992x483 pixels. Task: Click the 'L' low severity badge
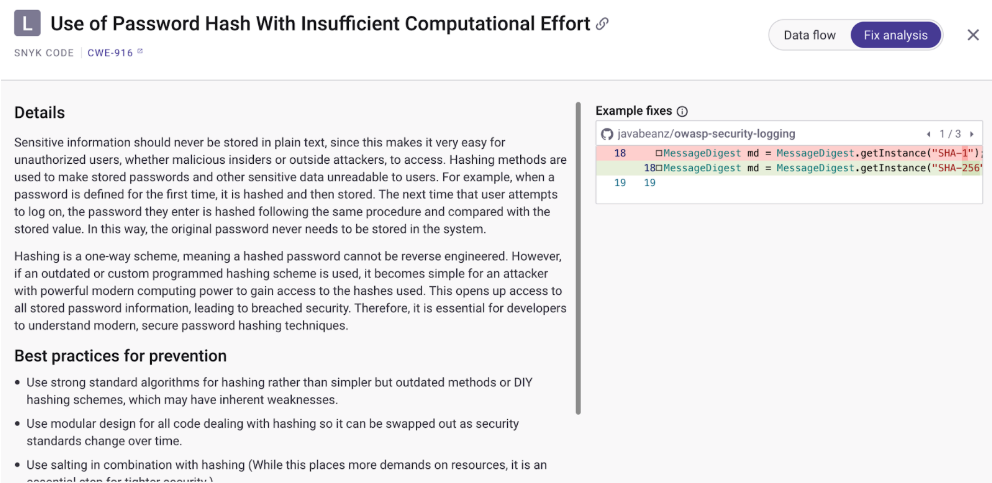(x=27, y=23)
